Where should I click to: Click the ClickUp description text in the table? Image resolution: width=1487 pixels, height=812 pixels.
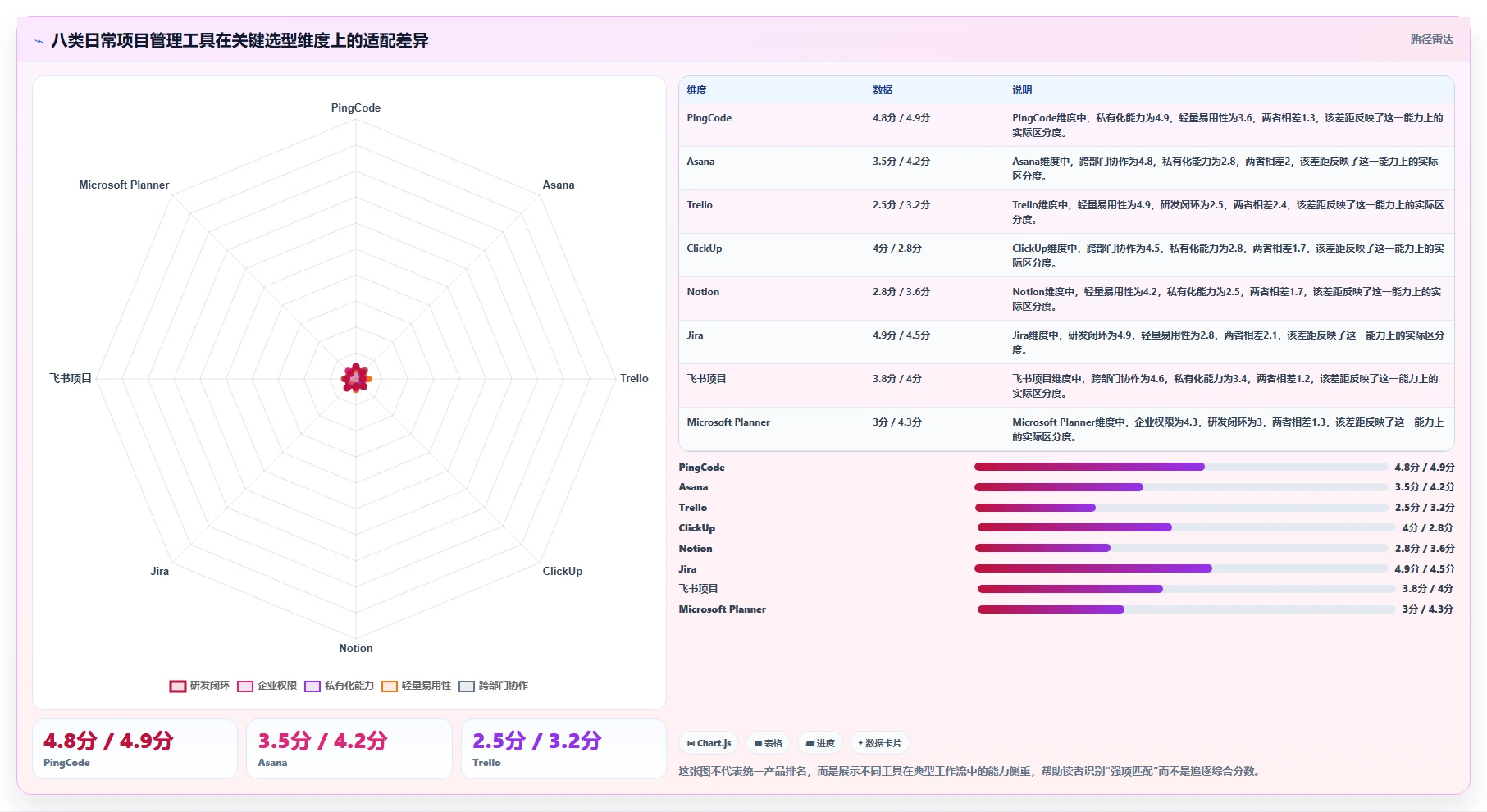click(x=1228, y=256)
